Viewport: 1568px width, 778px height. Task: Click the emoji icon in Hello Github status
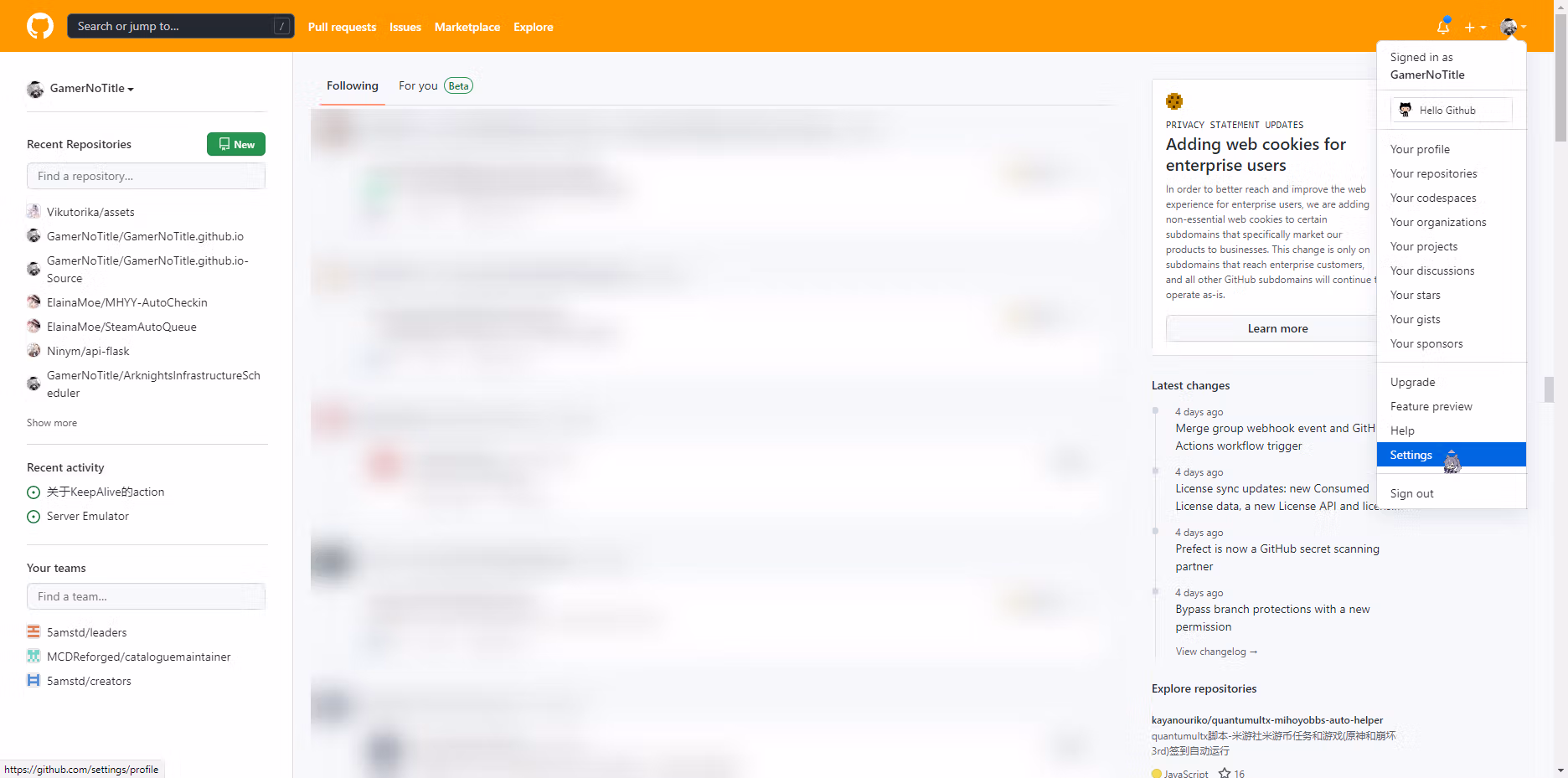pyautogui.click(x=1406, y=110)
